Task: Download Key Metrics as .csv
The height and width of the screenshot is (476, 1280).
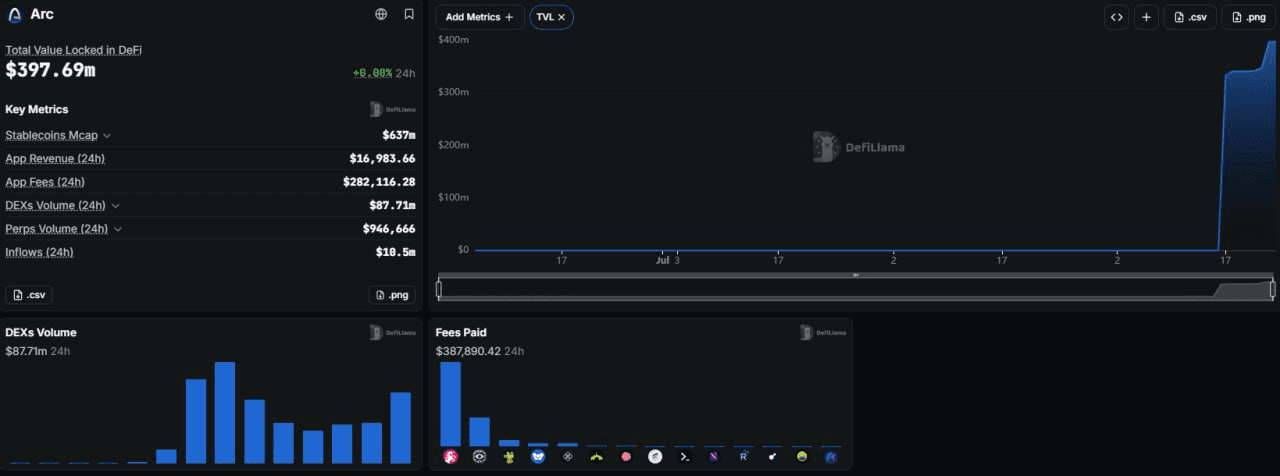Action: tap(29, 294)
